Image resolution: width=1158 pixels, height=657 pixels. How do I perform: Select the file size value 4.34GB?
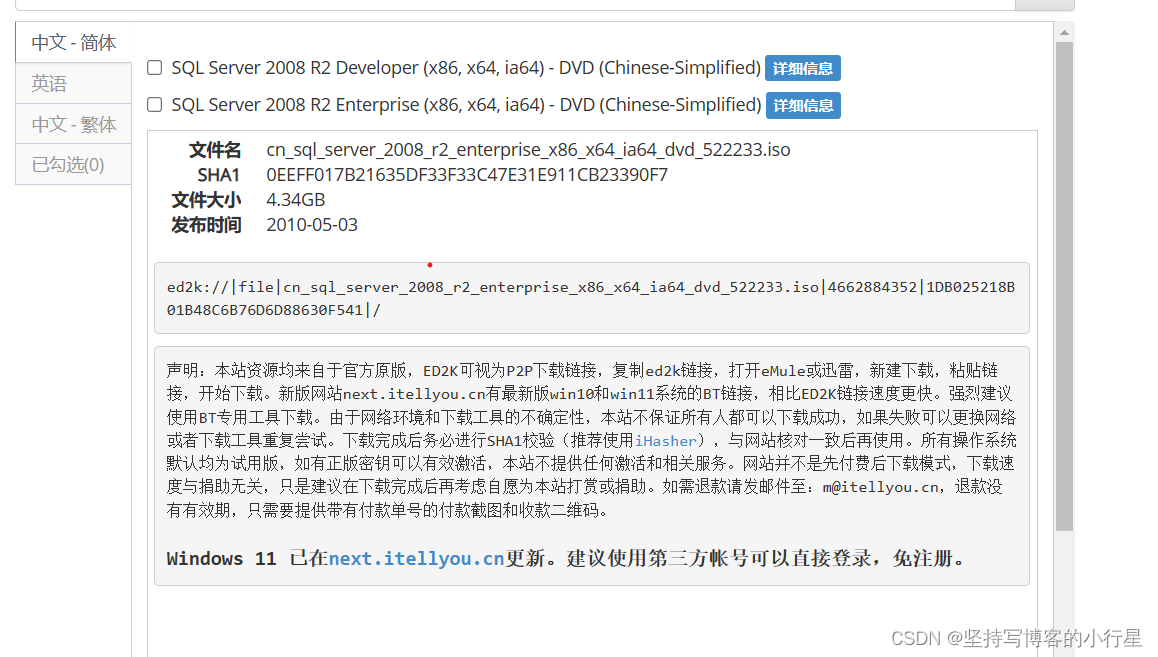[295, 200]
